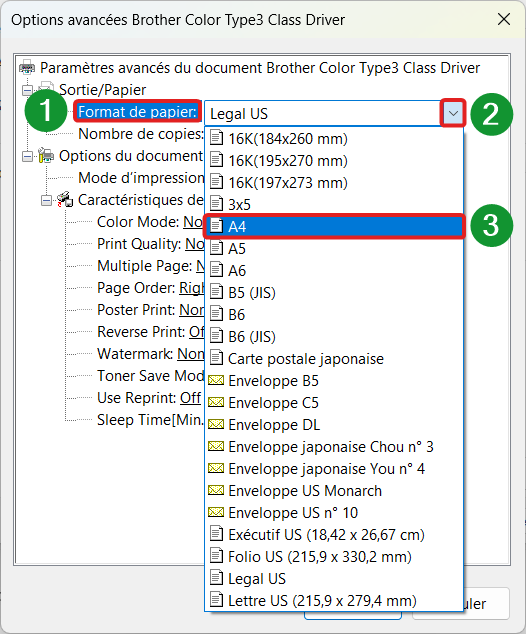Click the envelope icon beside Enveloppe DL
This screenshot has height=634, width=526.
coord(216,424)
